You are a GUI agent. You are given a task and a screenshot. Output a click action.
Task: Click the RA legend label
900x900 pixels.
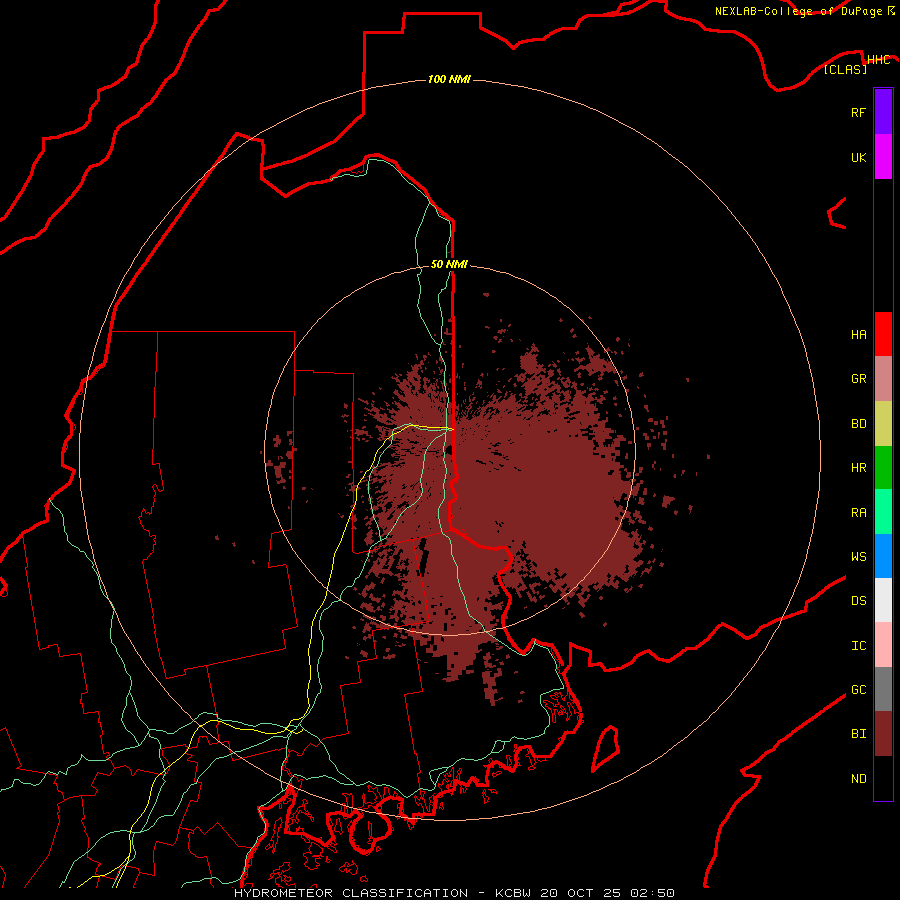tap(858, 513)
